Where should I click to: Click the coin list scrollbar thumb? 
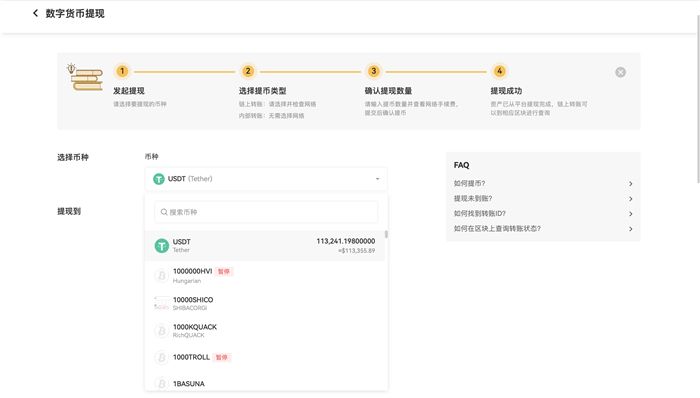(386, 234)
